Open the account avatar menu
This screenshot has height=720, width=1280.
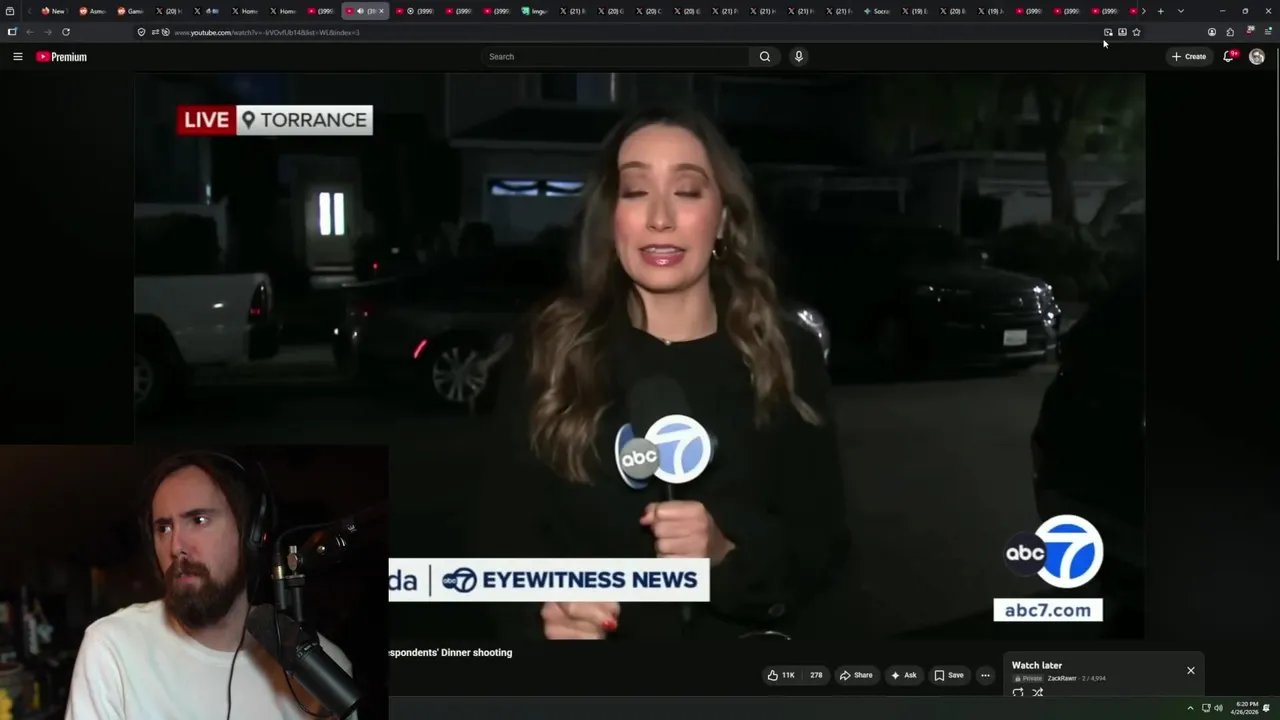click(1257, 57)
